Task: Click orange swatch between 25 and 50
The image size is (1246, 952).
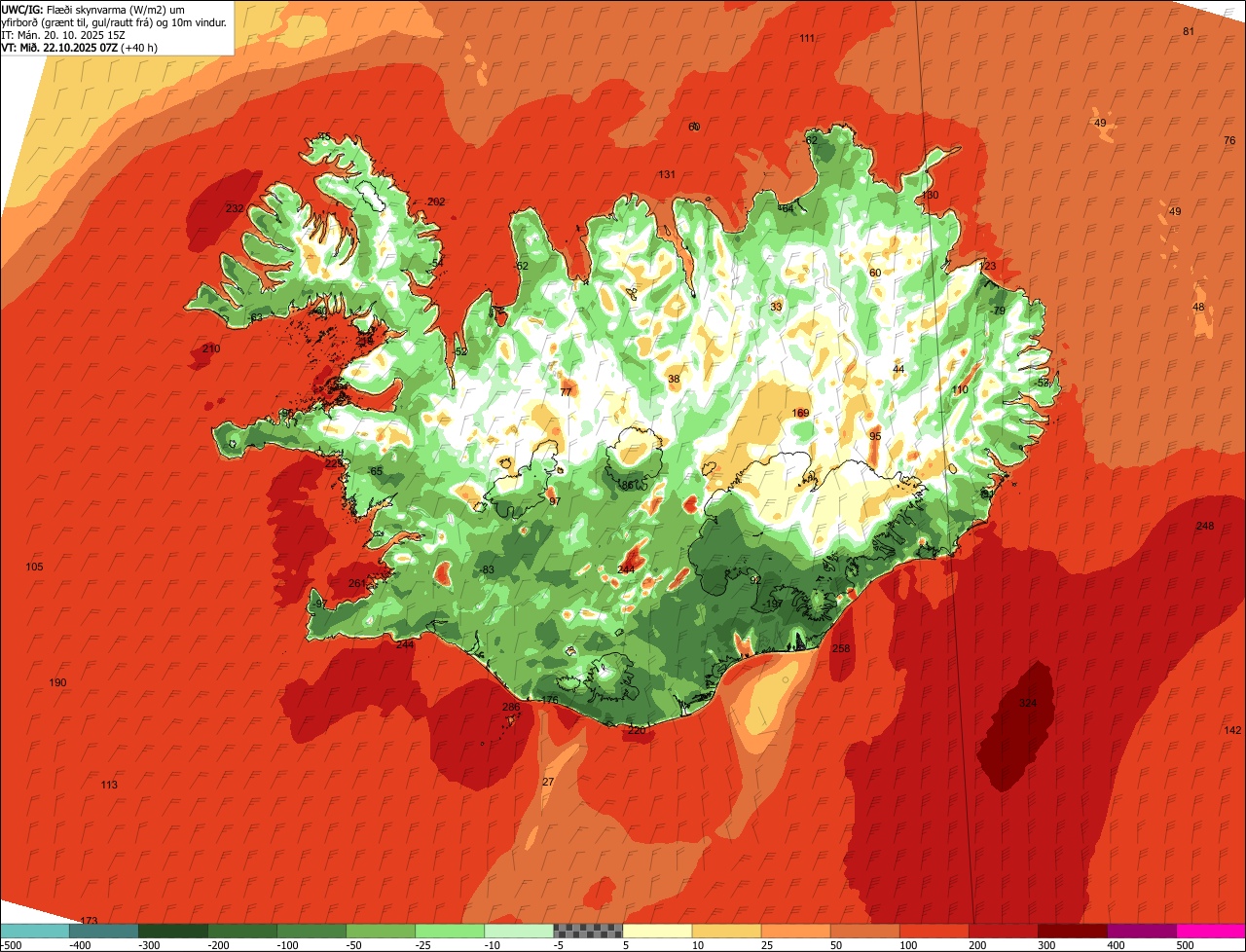Action: point(794,930)
